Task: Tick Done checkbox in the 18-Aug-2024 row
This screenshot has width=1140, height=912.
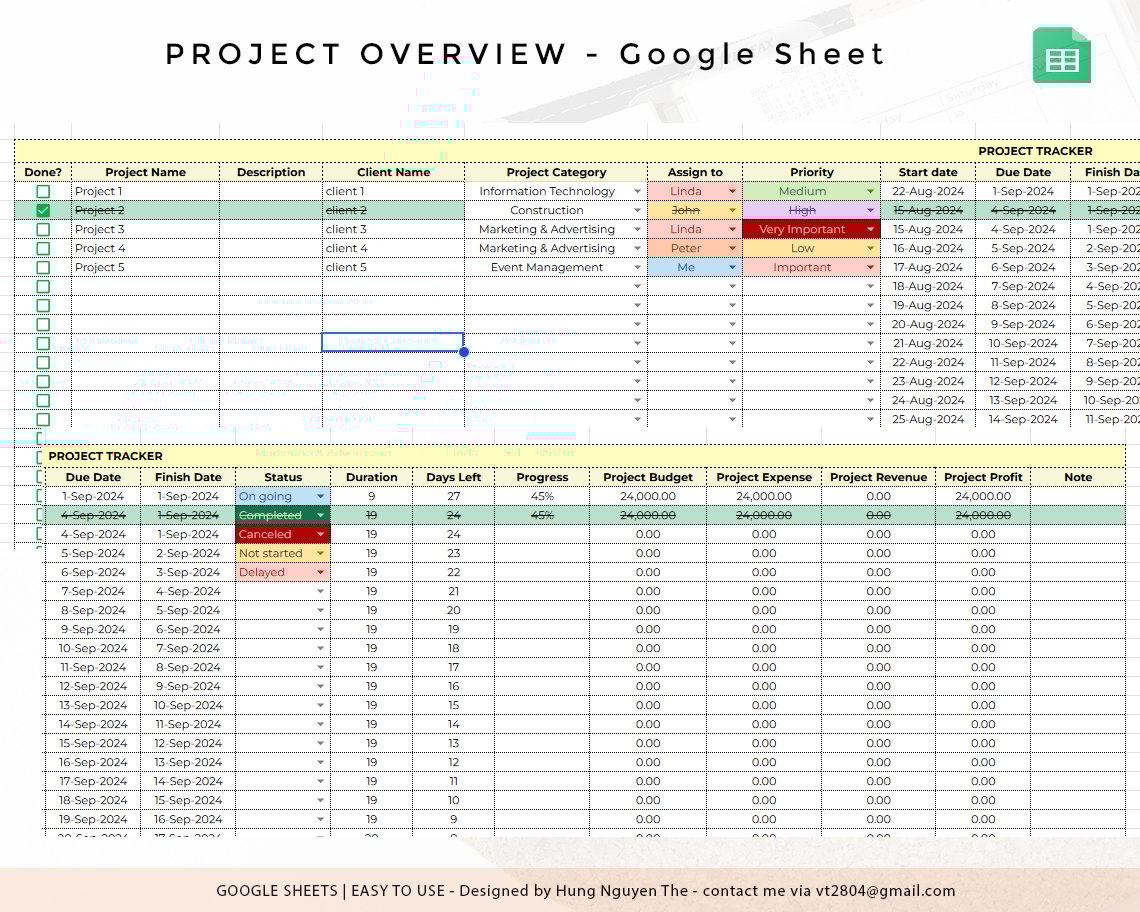Action: pyautogui.click(x=43, y=287)
